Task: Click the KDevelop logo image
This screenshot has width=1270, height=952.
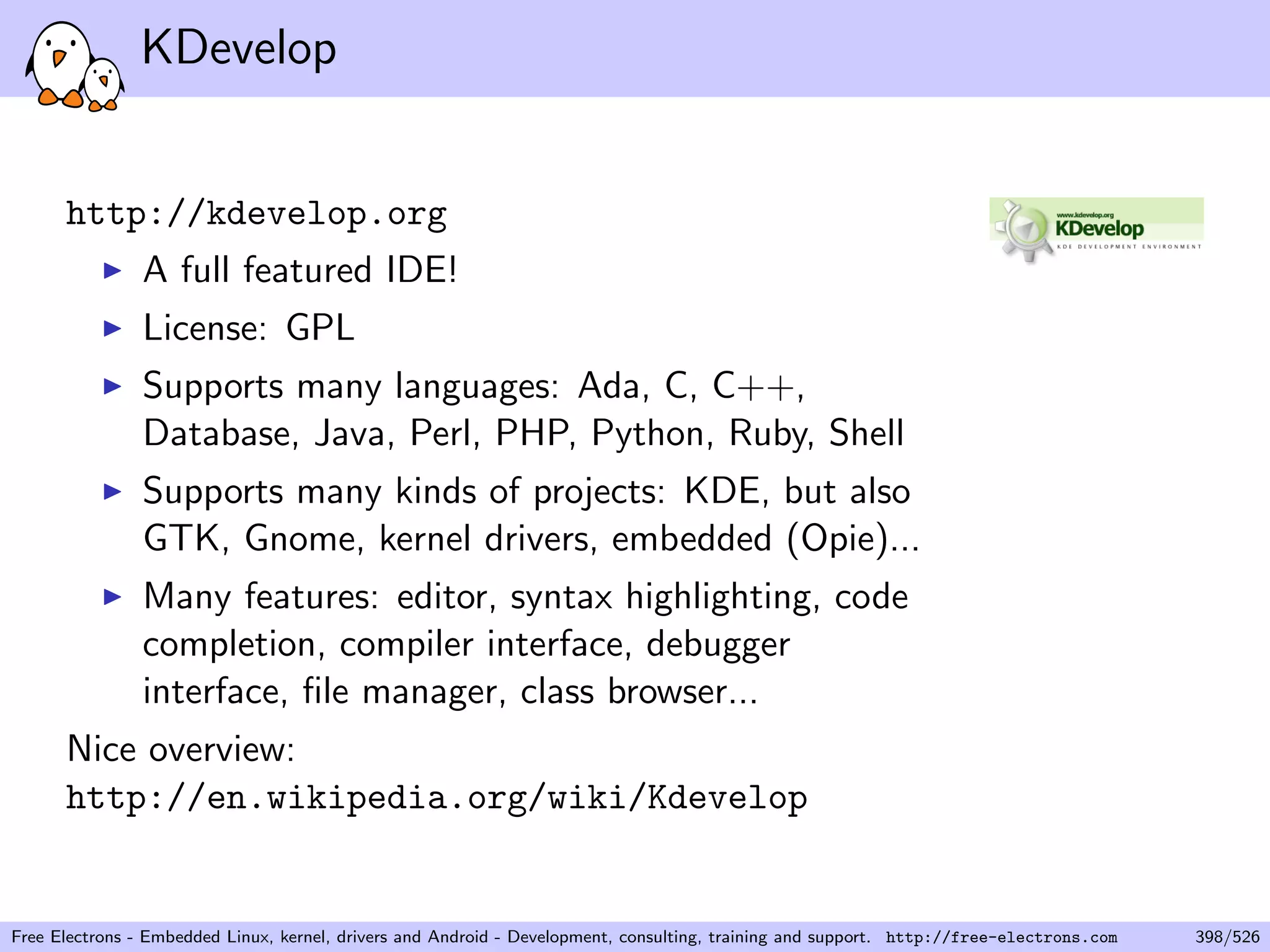Action: (1096, 230)
